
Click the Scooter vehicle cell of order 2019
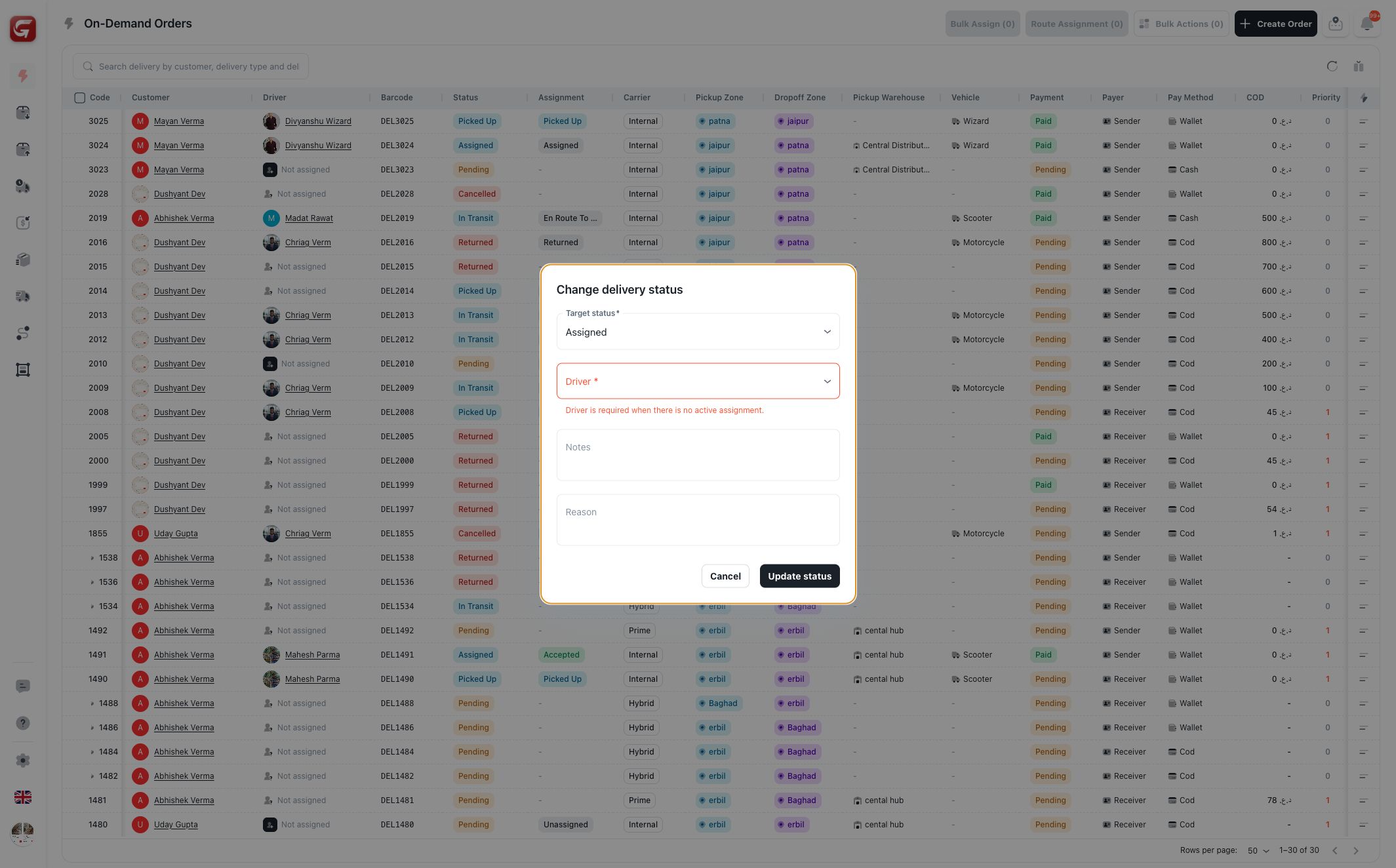click(x=972, y=218)
